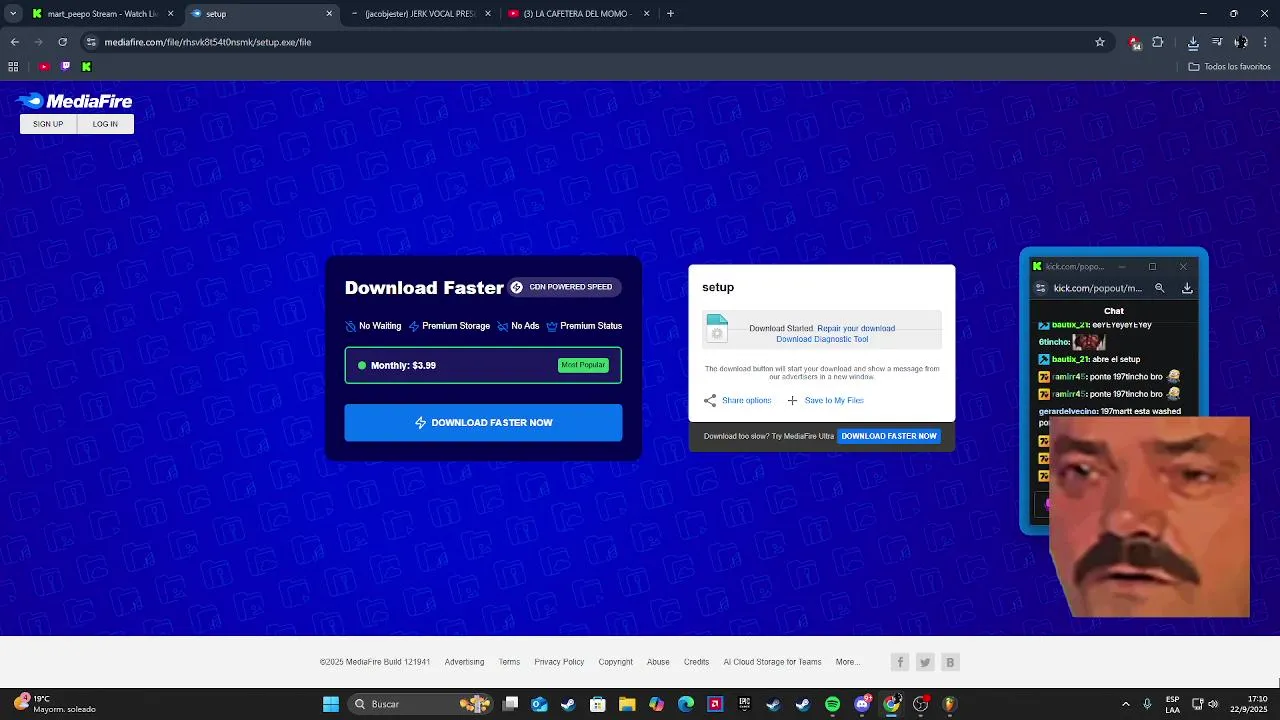Click the Save to My Files plus icon
Screen dimensions: 1280x720
792,400
